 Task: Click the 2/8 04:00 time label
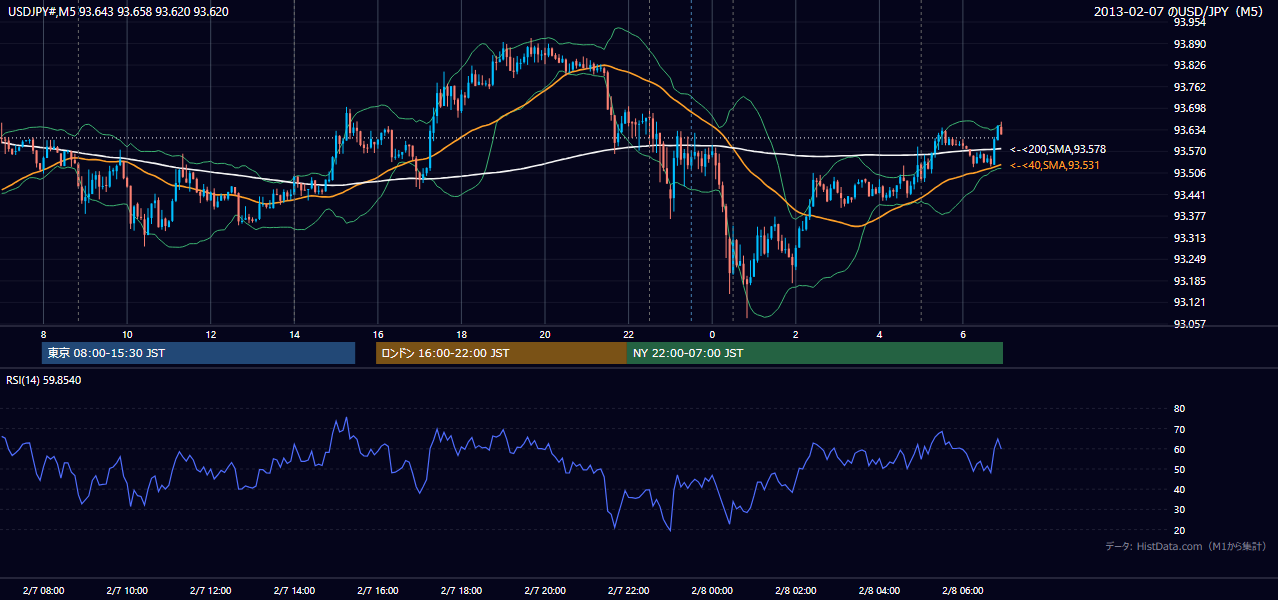[879, 590]
